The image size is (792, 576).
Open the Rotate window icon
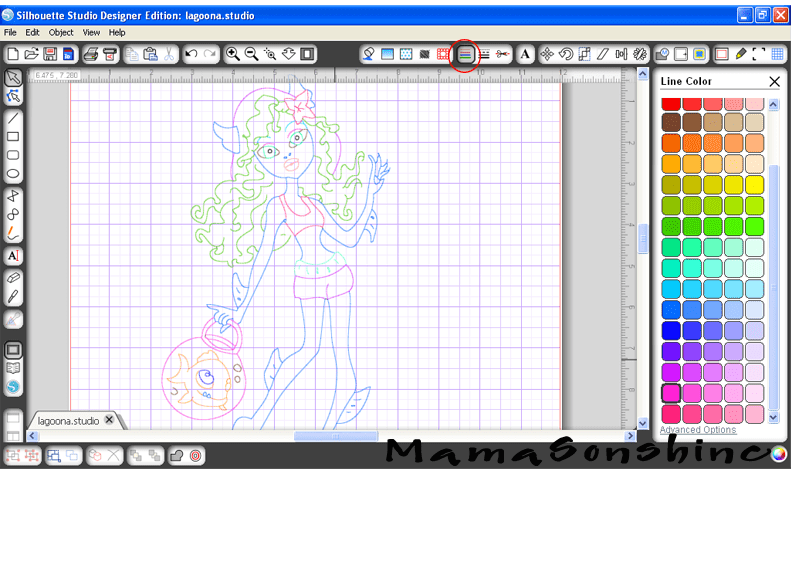tap(565, 54)
